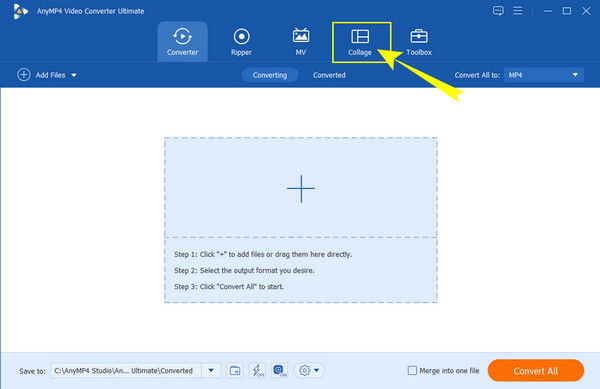Click the large plus to add files

pos(301,188)
